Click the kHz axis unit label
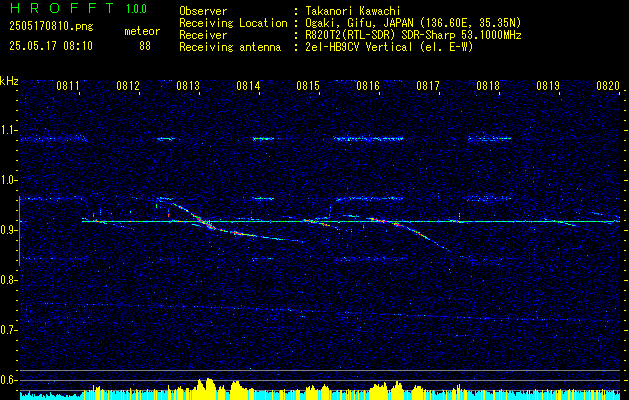This screenshot has height=400, width=629. pos(9,81)
